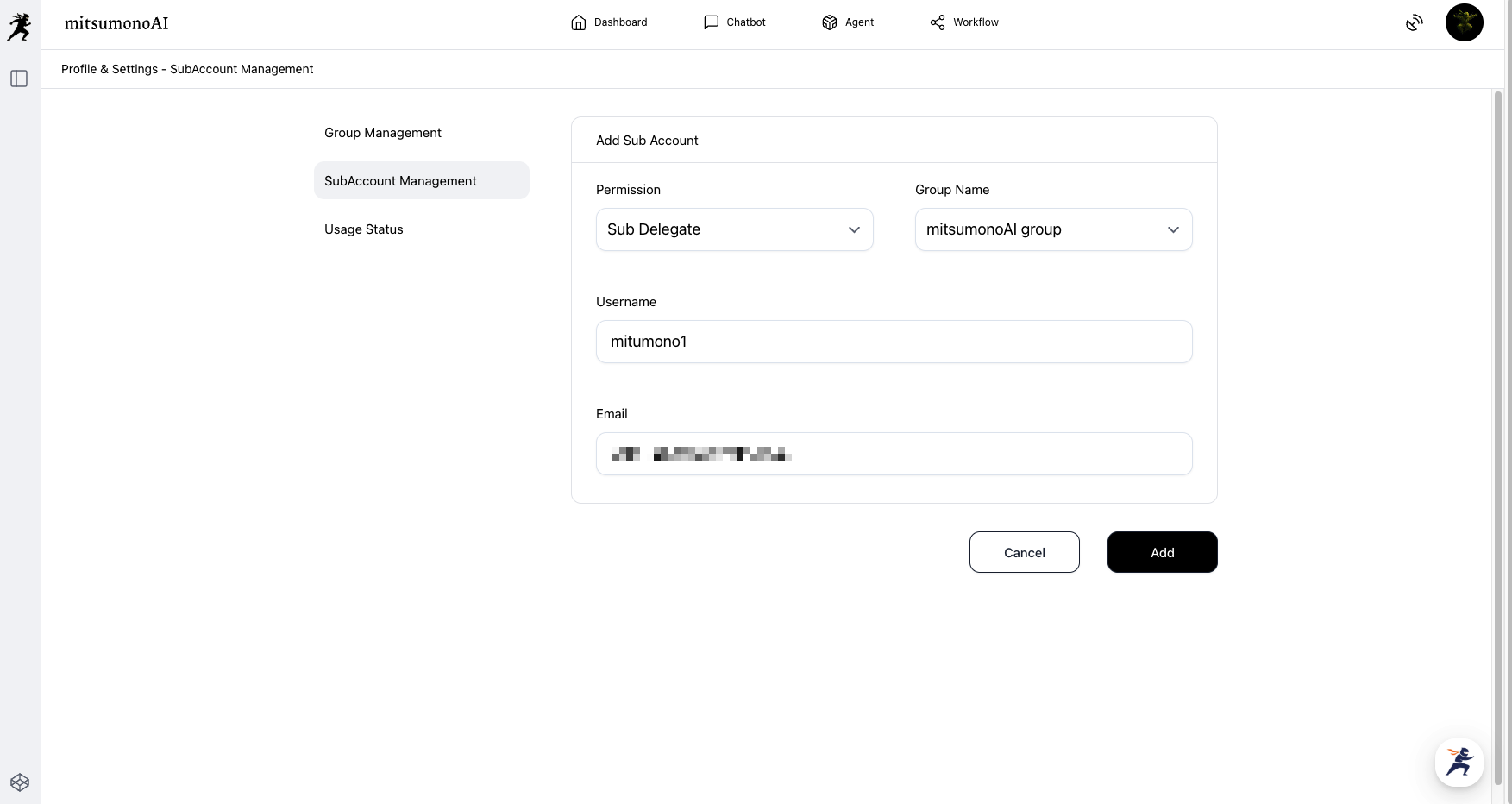The image size is (1512, 804).
Task: Select Group Management in side menu
Action: pyautogui.click(x=383, y=133)
